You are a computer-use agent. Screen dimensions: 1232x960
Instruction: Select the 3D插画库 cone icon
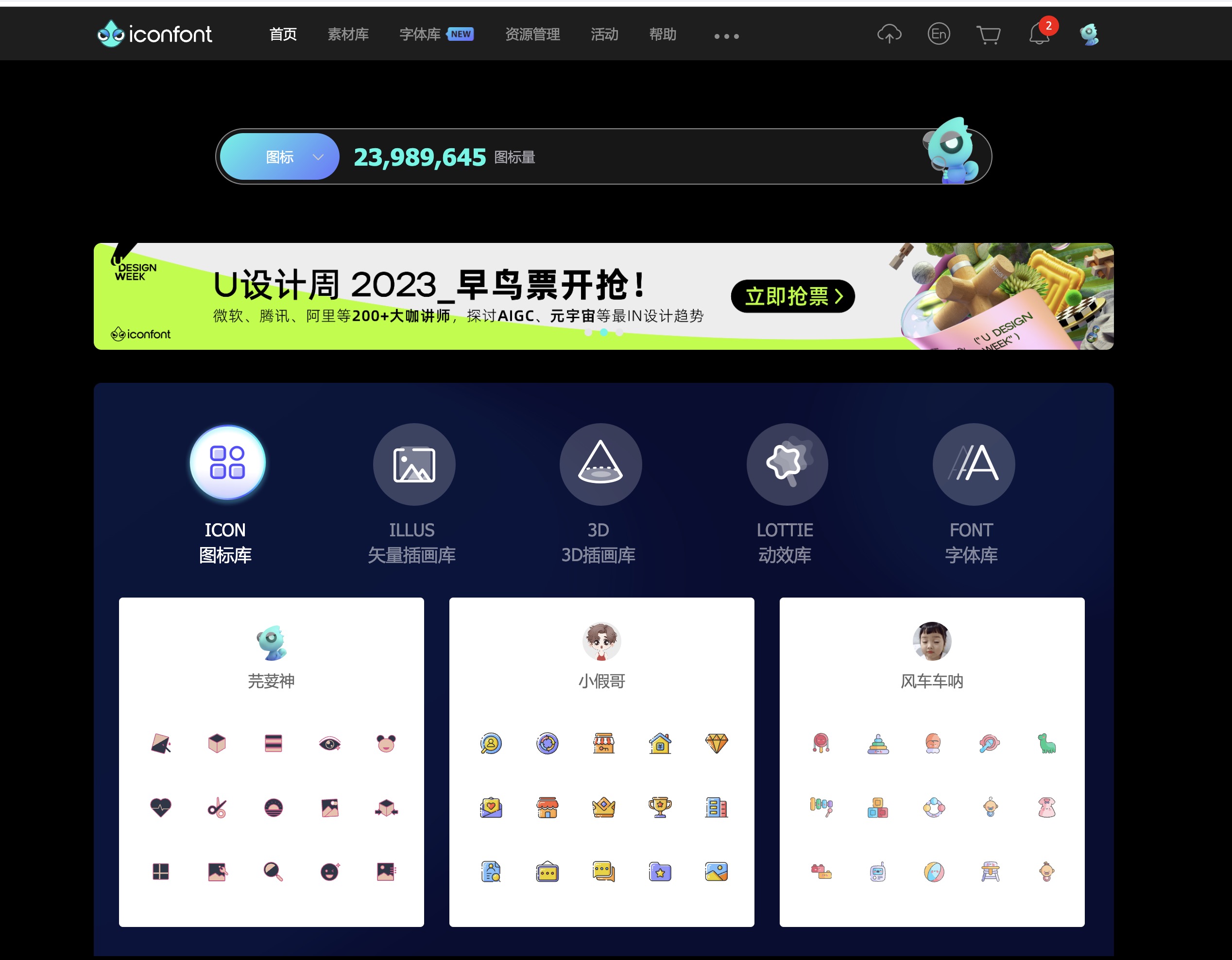pos(599,463)
